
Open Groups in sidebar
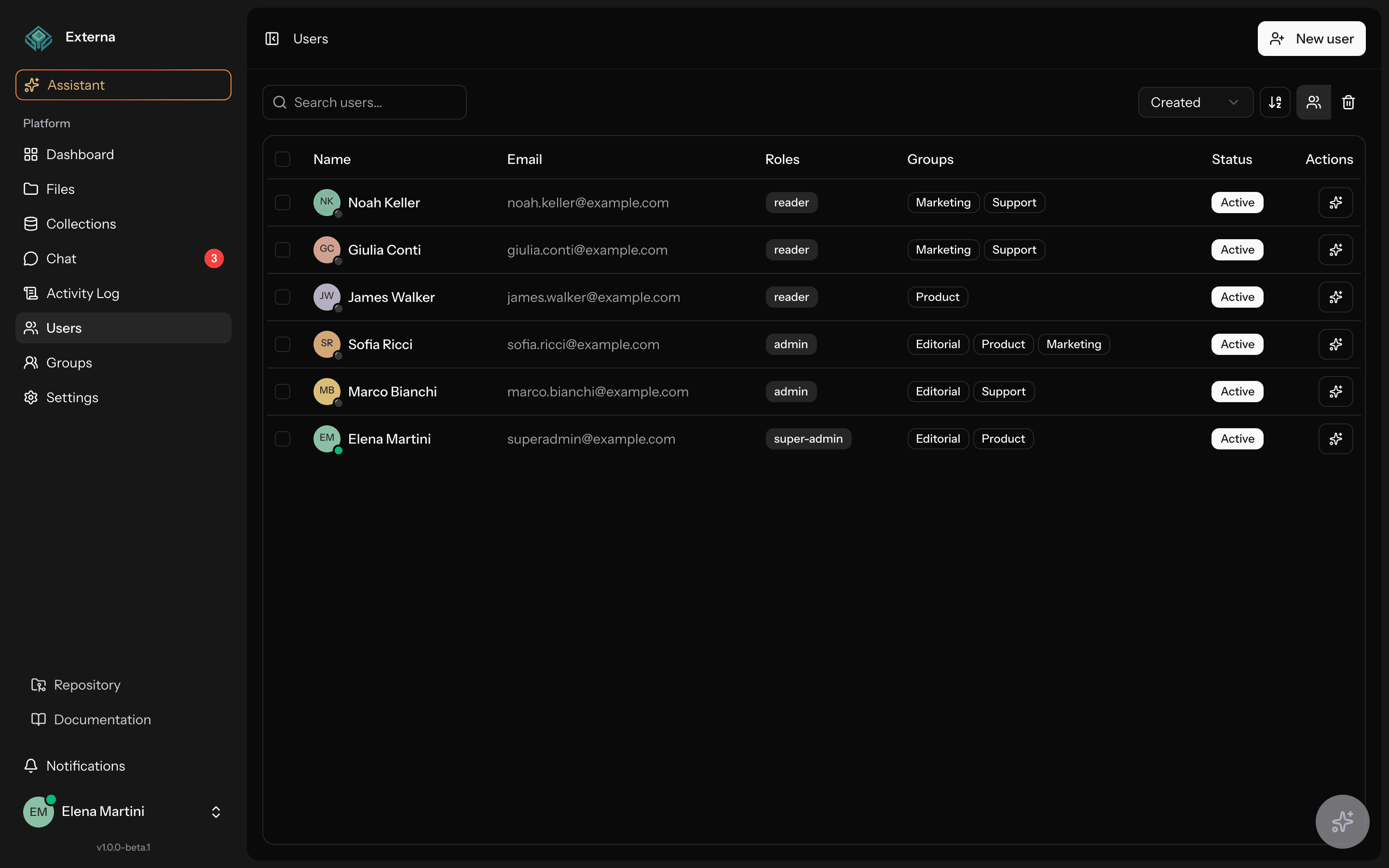pyautogui.click(x=123, y=363)
